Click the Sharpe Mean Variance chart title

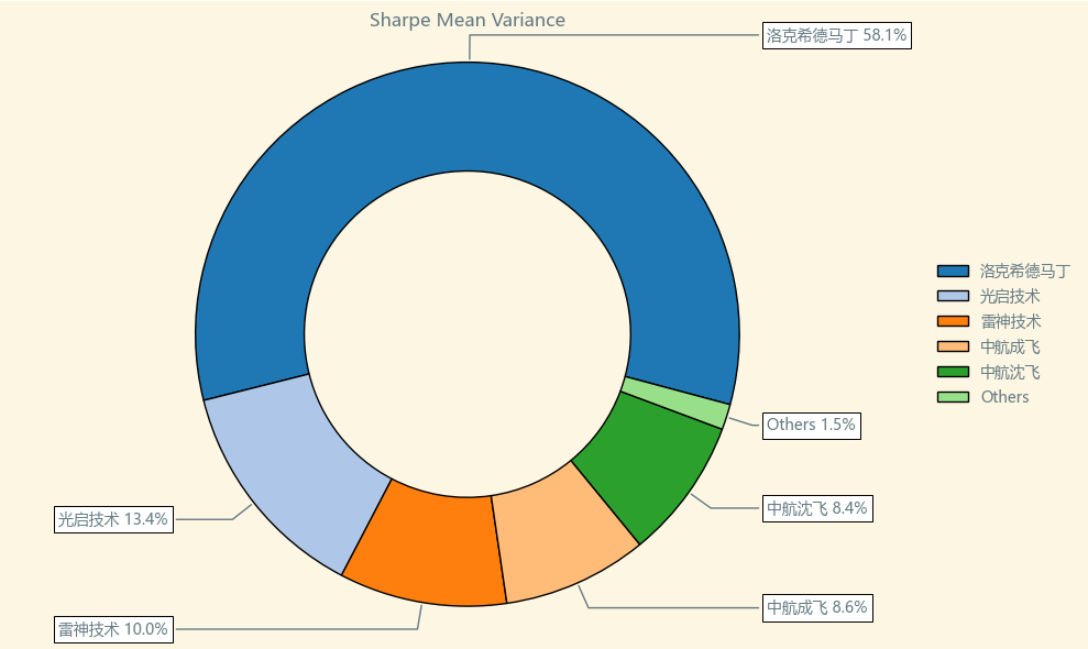click(x=468, y=20)
